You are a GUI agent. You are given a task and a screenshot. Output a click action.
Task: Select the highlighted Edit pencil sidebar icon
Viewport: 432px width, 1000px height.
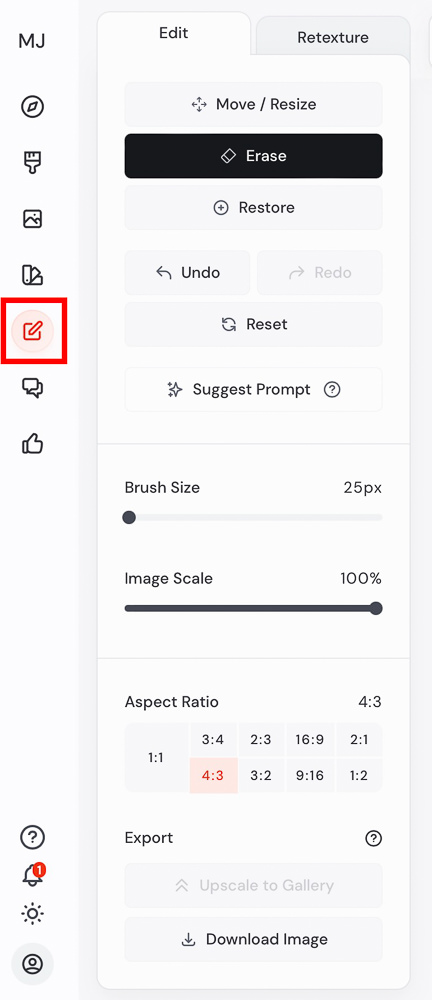33,331
